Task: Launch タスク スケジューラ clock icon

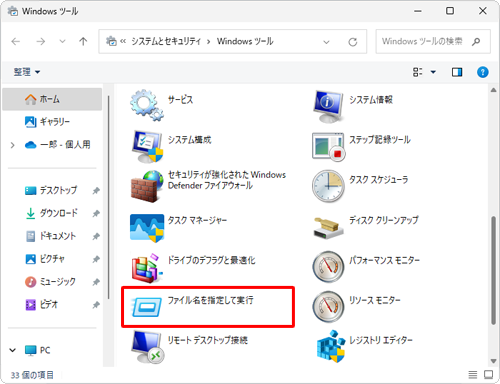Action: click(328, 186)
